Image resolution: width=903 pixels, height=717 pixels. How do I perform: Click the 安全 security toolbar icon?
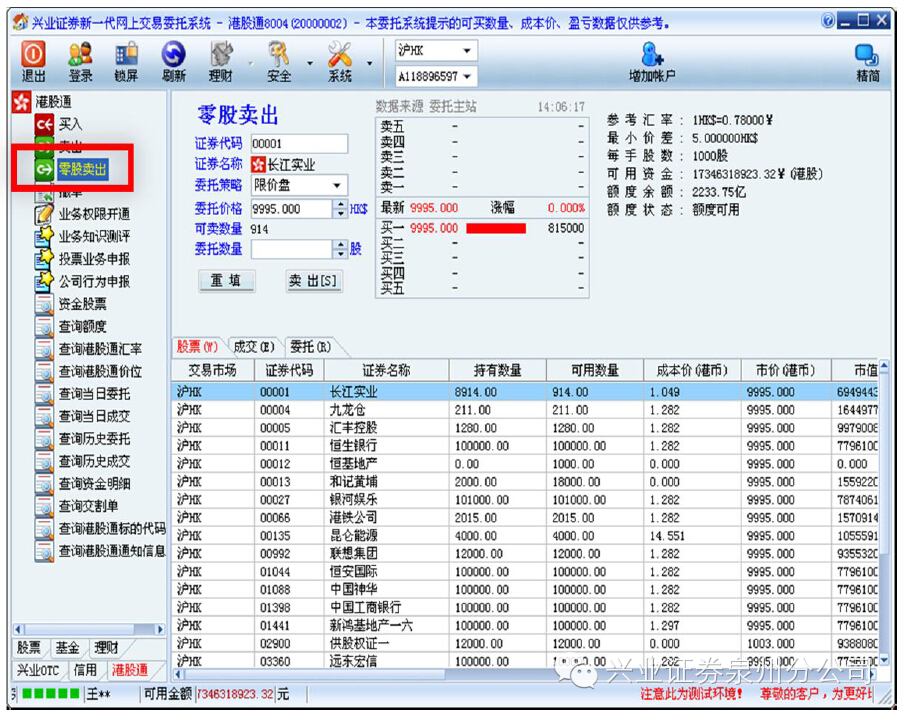(279, 62)
